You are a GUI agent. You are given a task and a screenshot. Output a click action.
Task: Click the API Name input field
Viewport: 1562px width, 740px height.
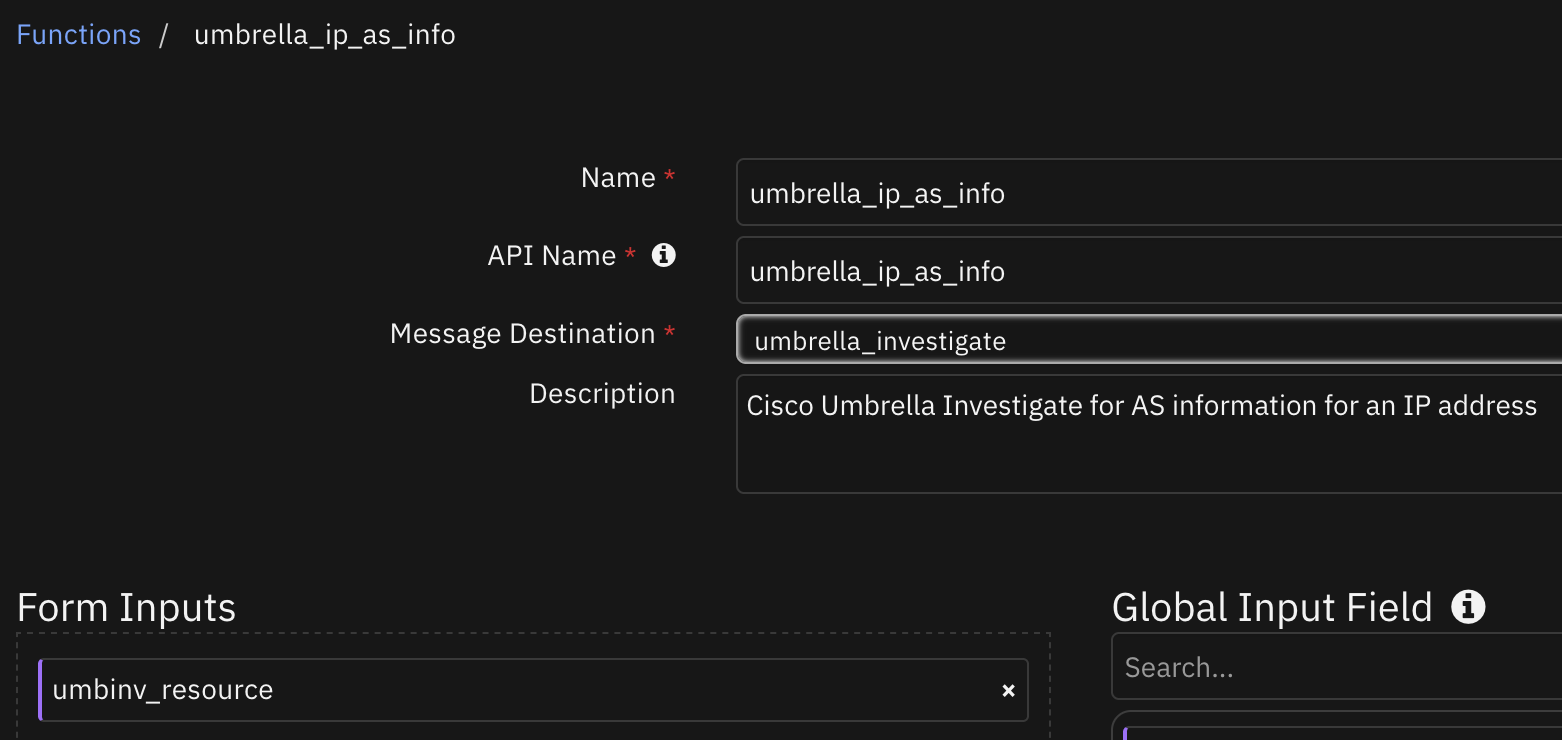(x=1149, y=270)
